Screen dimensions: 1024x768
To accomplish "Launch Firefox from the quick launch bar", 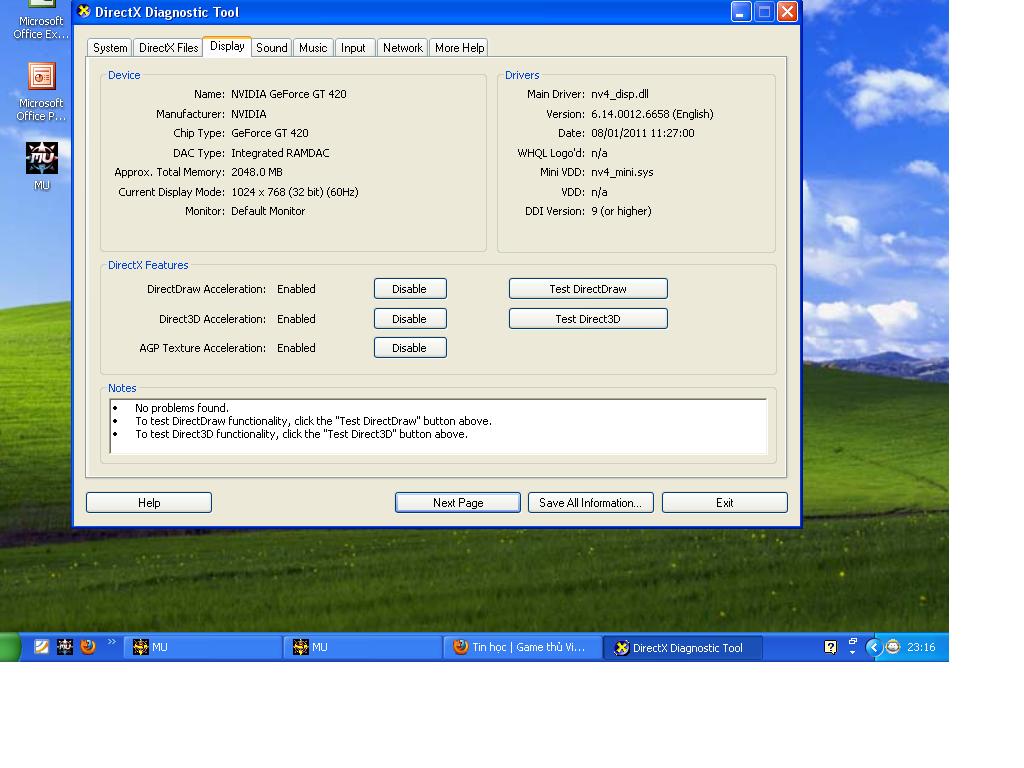I will [88, 647].
